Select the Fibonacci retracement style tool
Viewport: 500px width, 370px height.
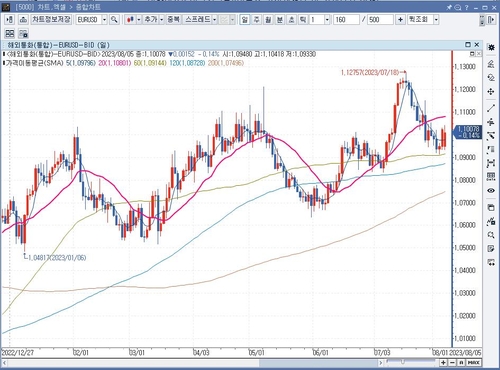point(491,150)
